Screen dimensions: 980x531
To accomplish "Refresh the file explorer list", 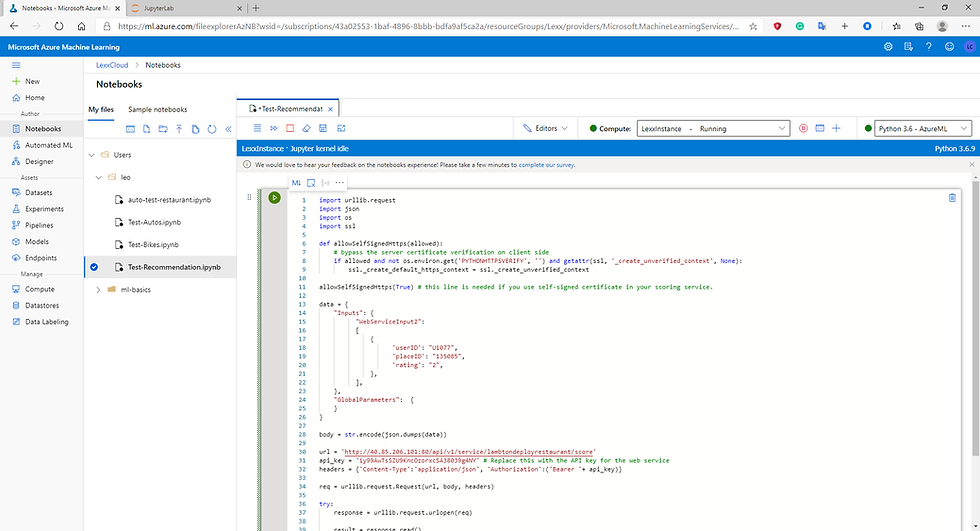I will pyautogui.click(x=212, y=129).
